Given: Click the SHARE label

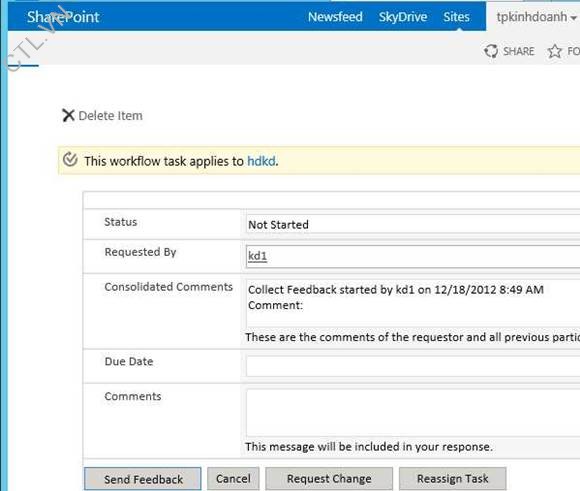Looking at the screenshot, I should click(x=519, y=51).
